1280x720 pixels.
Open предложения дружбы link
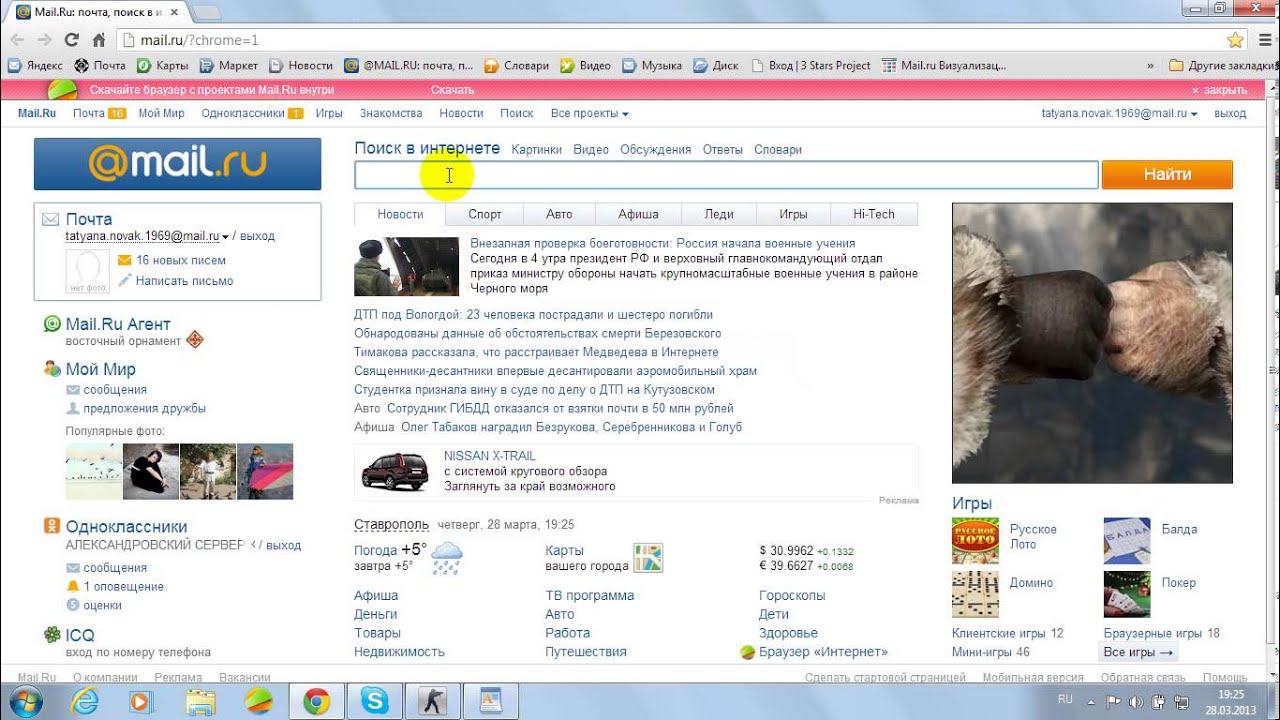pos(144,408)
